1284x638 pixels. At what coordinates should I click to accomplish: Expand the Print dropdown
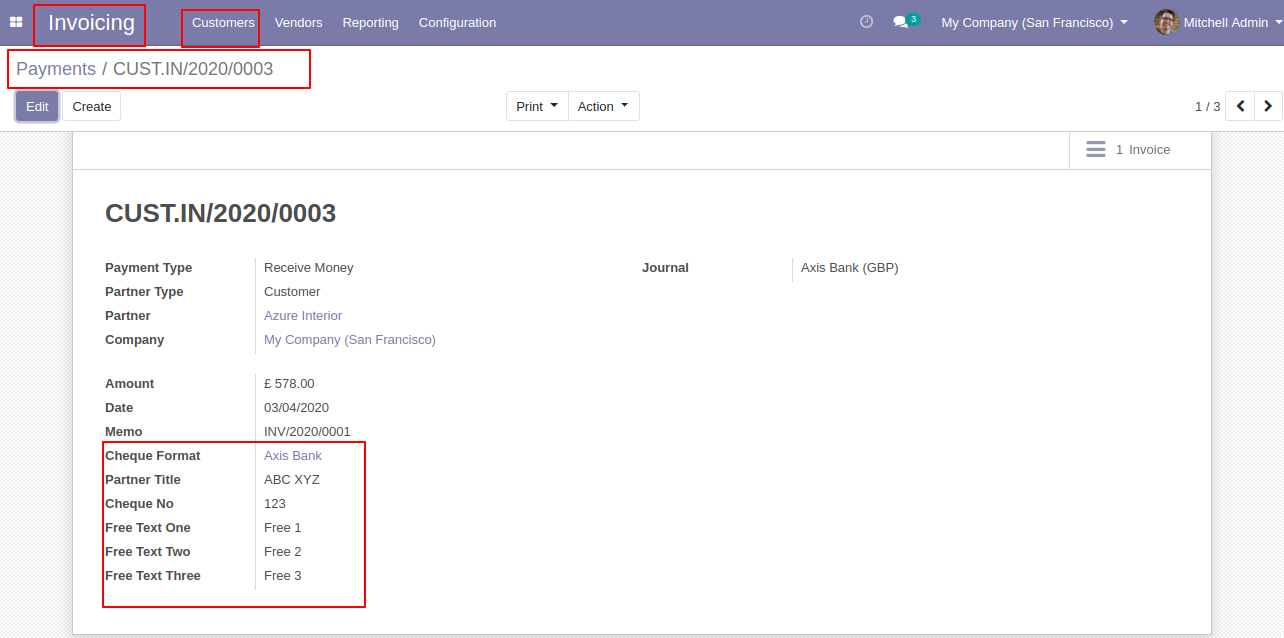[537, 106]
